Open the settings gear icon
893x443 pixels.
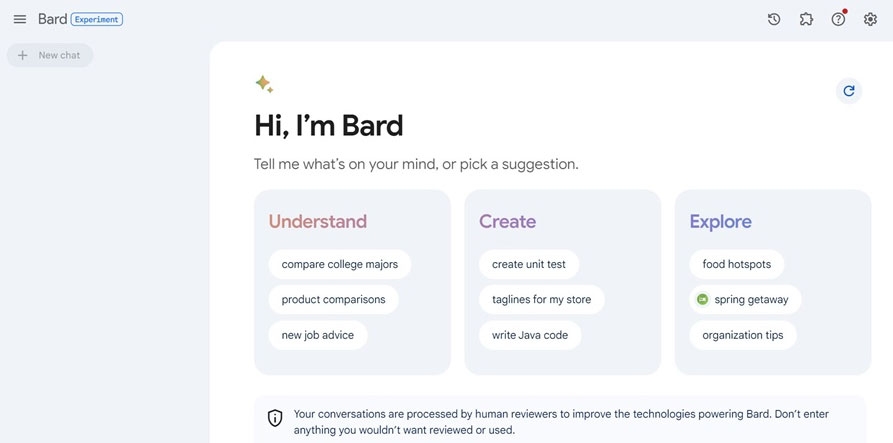click(x=870, y=19)
